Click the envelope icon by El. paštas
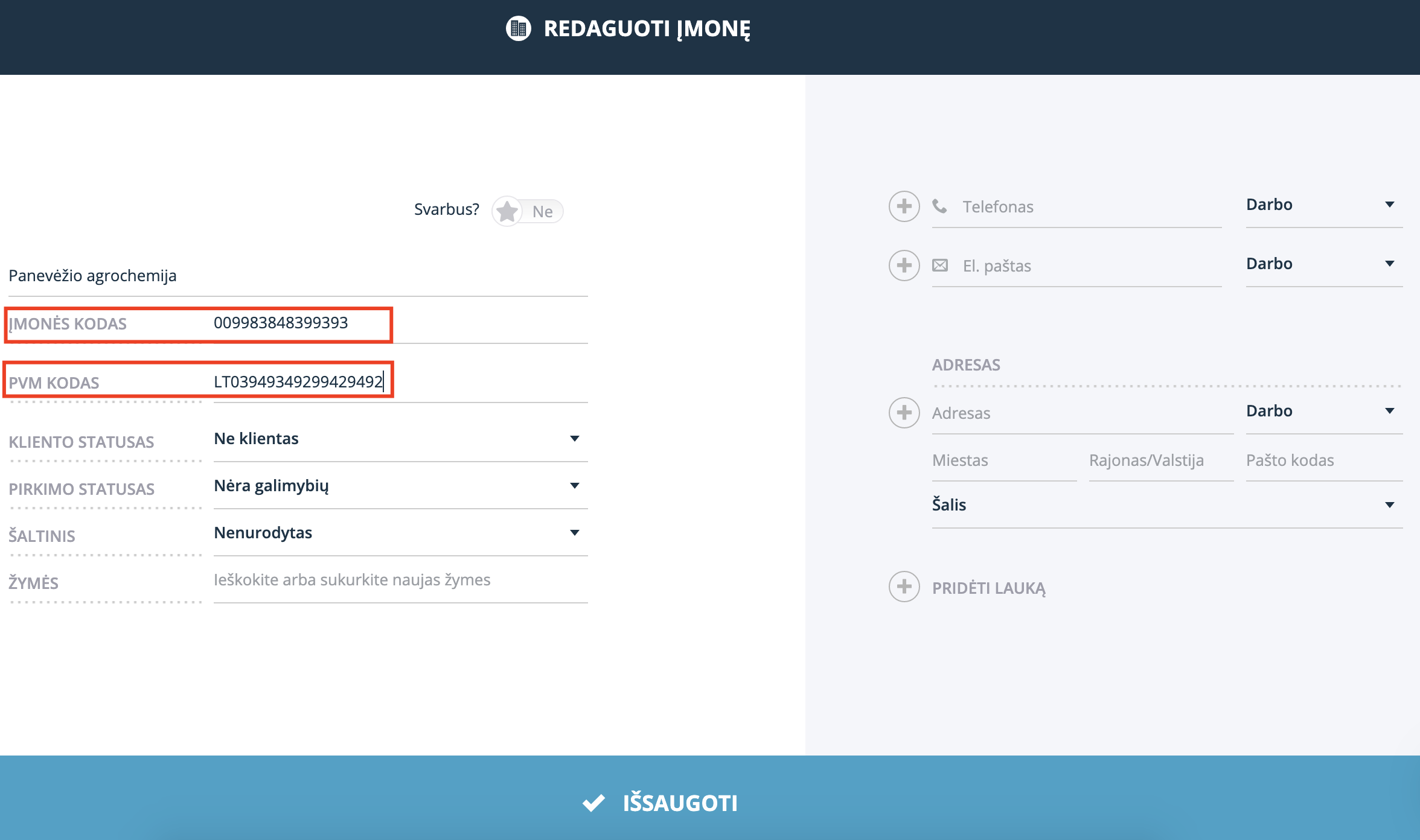 click(939, 266)
